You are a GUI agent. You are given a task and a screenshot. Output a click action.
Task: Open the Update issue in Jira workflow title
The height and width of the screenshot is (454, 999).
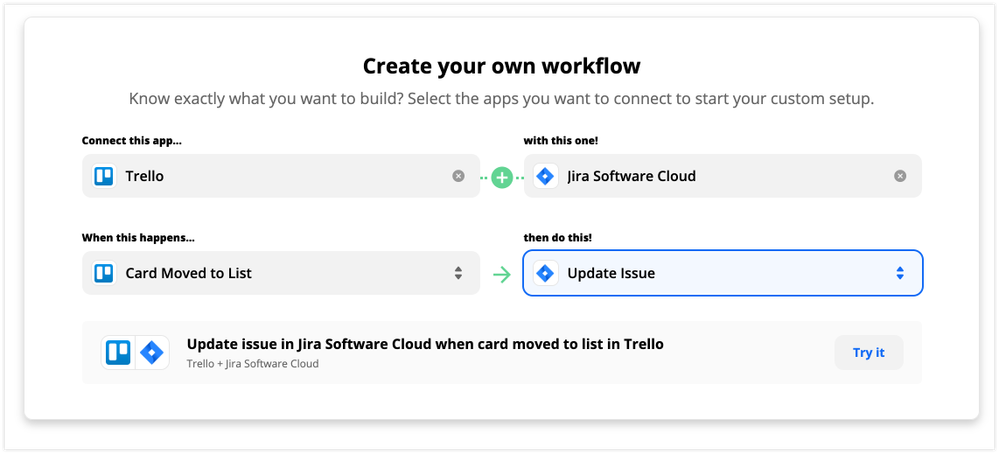pyautogui.click(x=425, y=344)
